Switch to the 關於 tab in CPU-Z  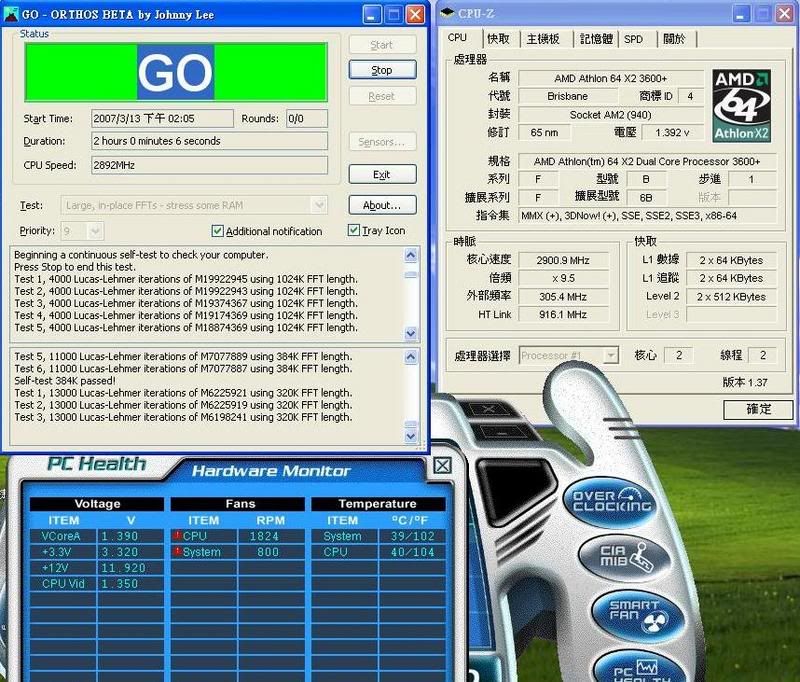click(x=674, y=39)
